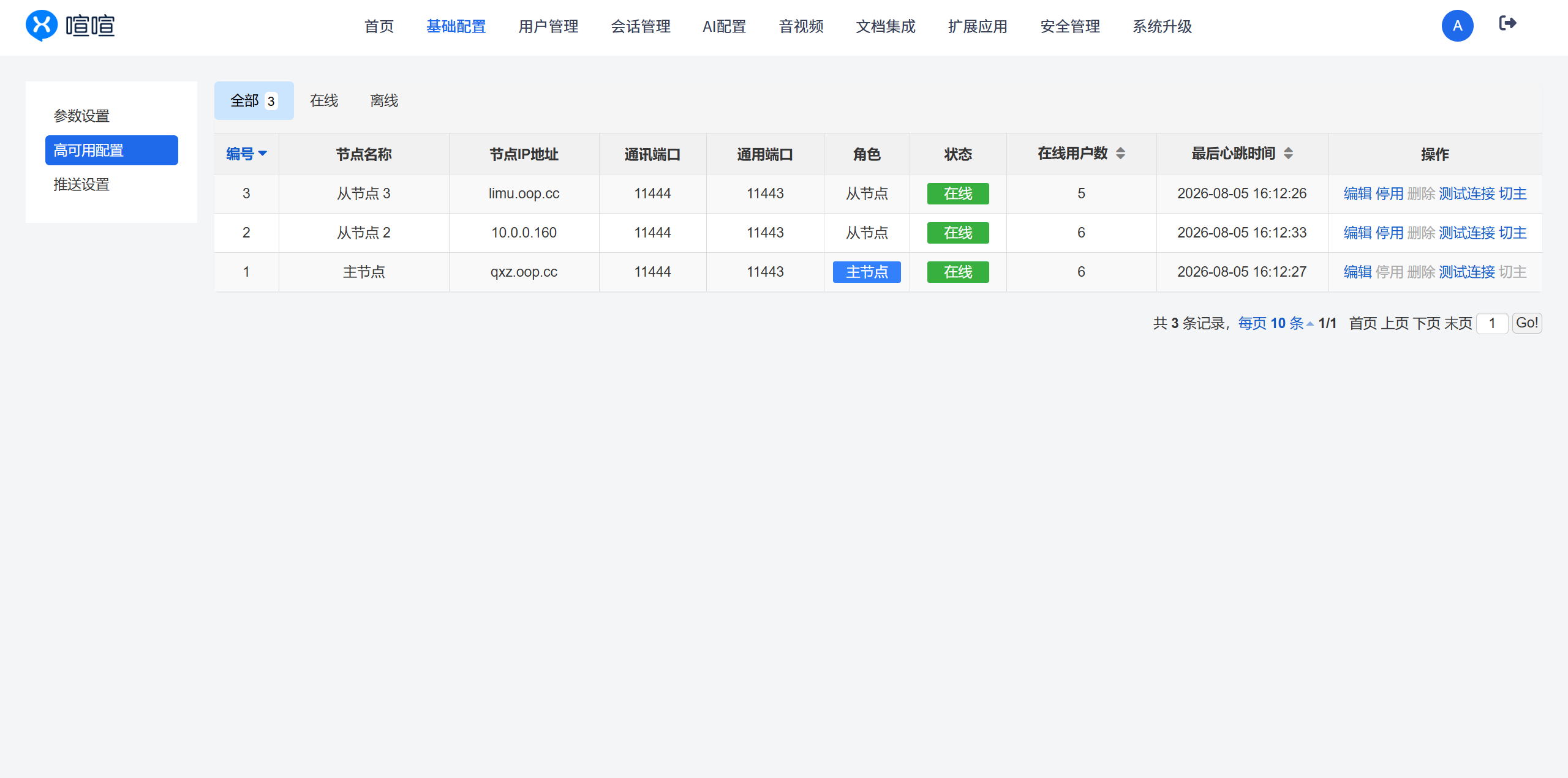Click the Go! button

point(1527,323)
